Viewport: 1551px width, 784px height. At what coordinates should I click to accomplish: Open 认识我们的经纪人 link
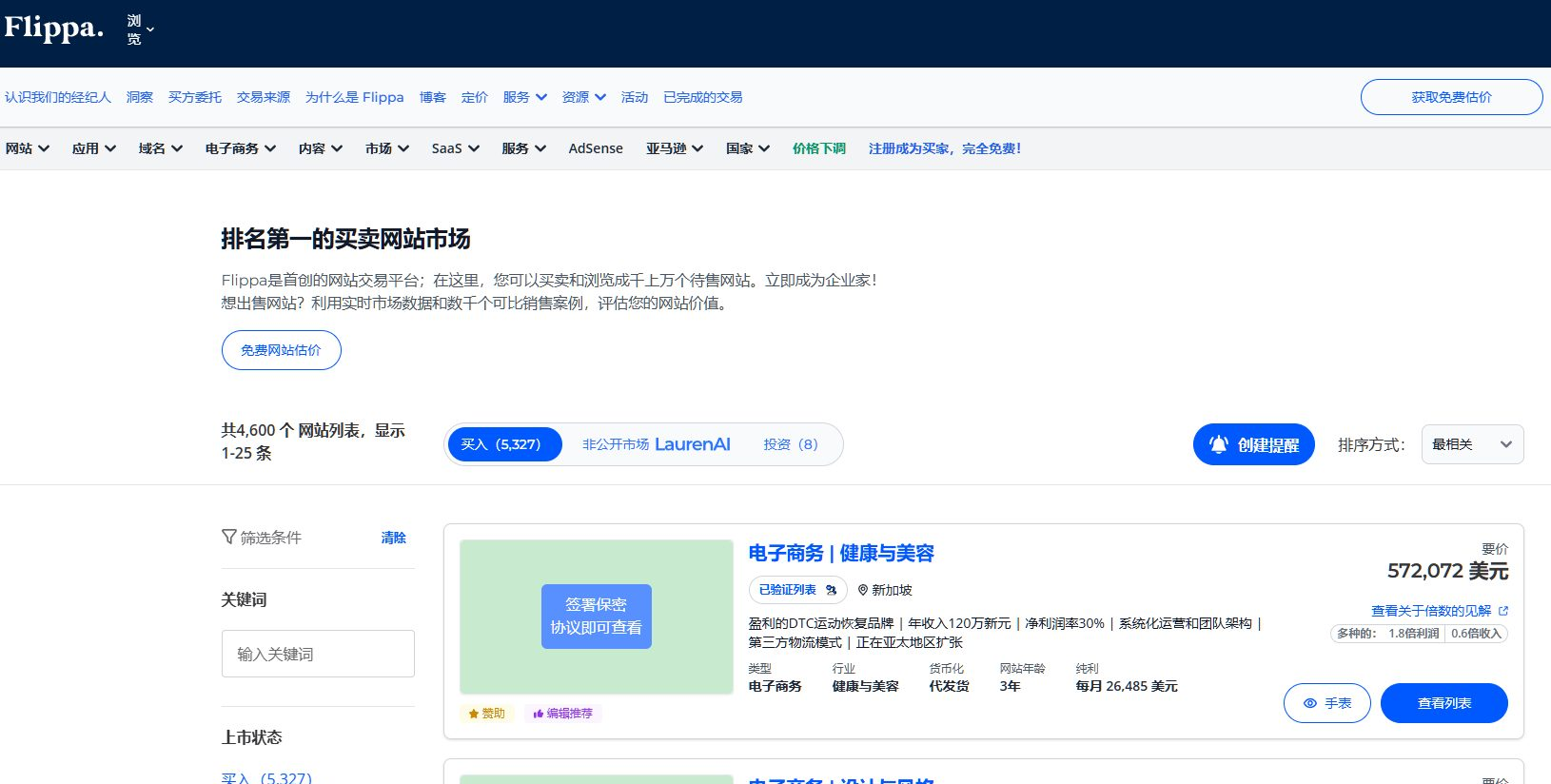click(58, 97)
